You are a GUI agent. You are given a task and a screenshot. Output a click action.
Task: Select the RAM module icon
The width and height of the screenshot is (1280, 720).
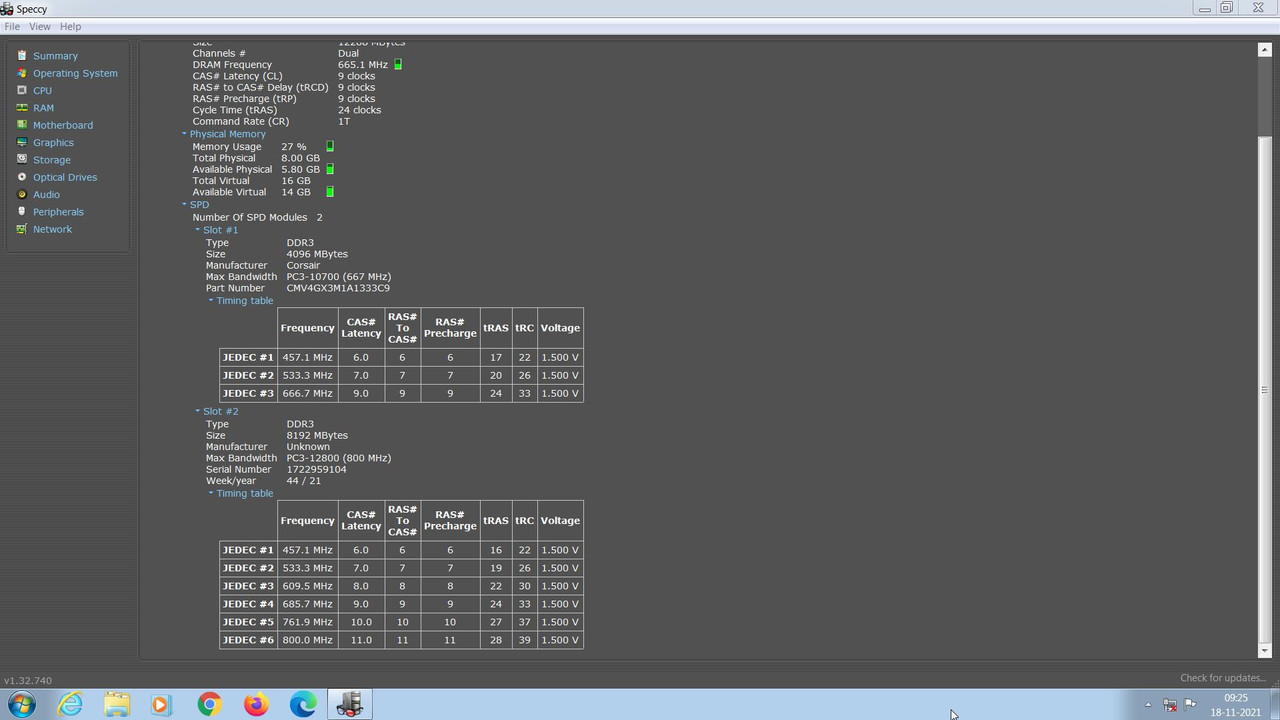(22, 108)
